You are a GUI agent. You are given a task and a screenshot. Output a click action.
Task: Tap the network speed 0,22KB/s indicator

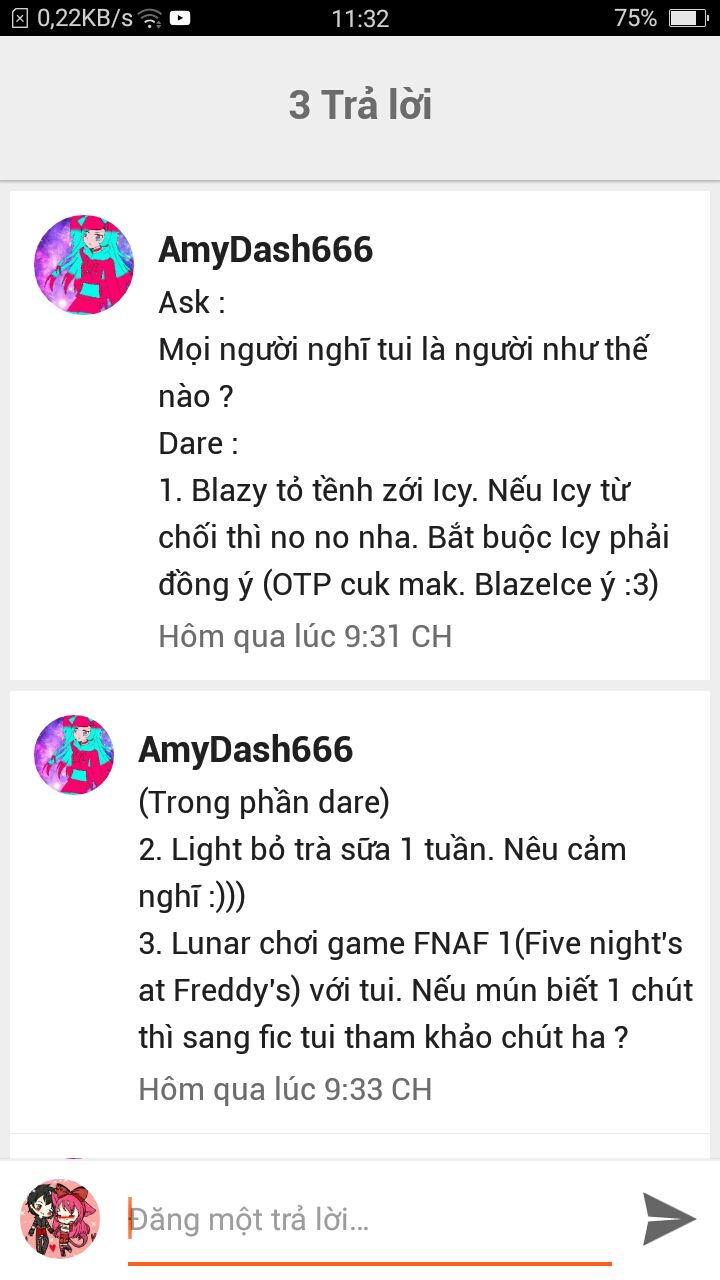85,17
